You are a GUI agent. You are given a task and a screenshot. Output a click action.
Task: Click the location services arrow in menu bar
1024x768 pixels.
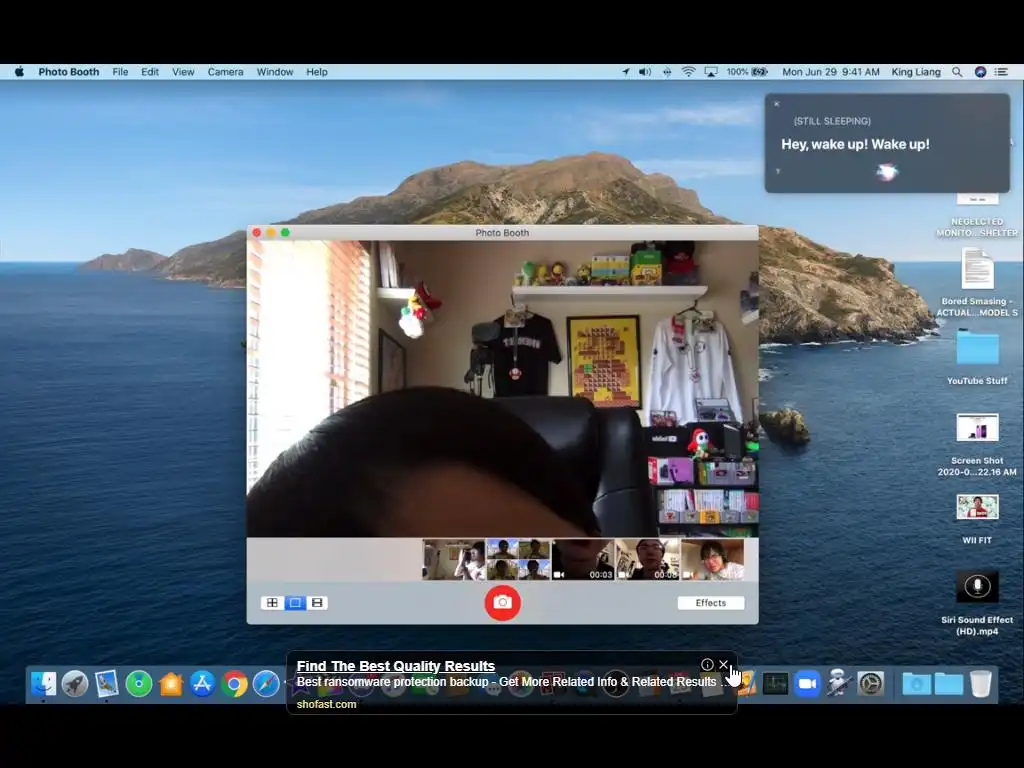626,72
